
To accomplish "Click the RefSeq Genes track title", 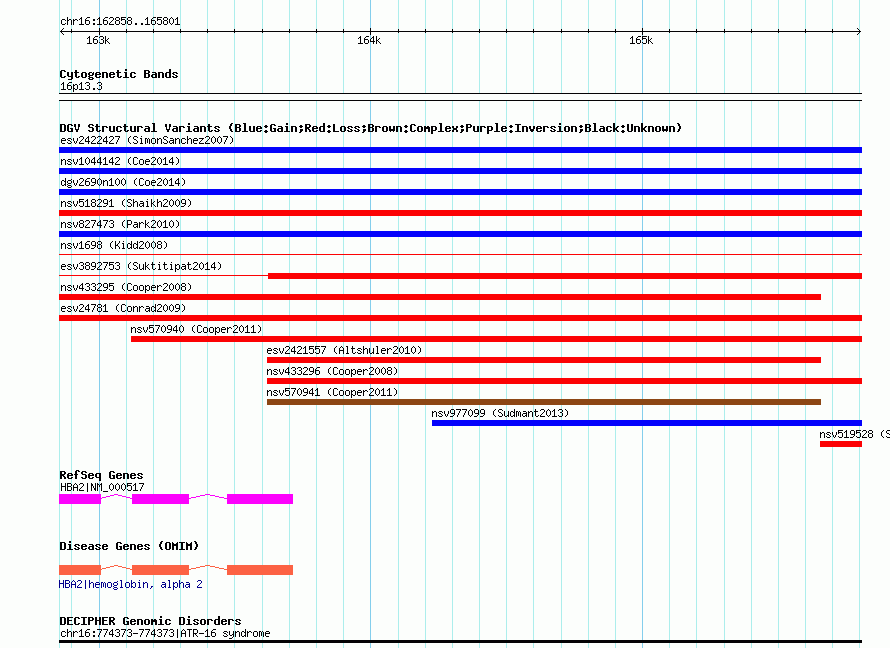I will coord(101,475).
